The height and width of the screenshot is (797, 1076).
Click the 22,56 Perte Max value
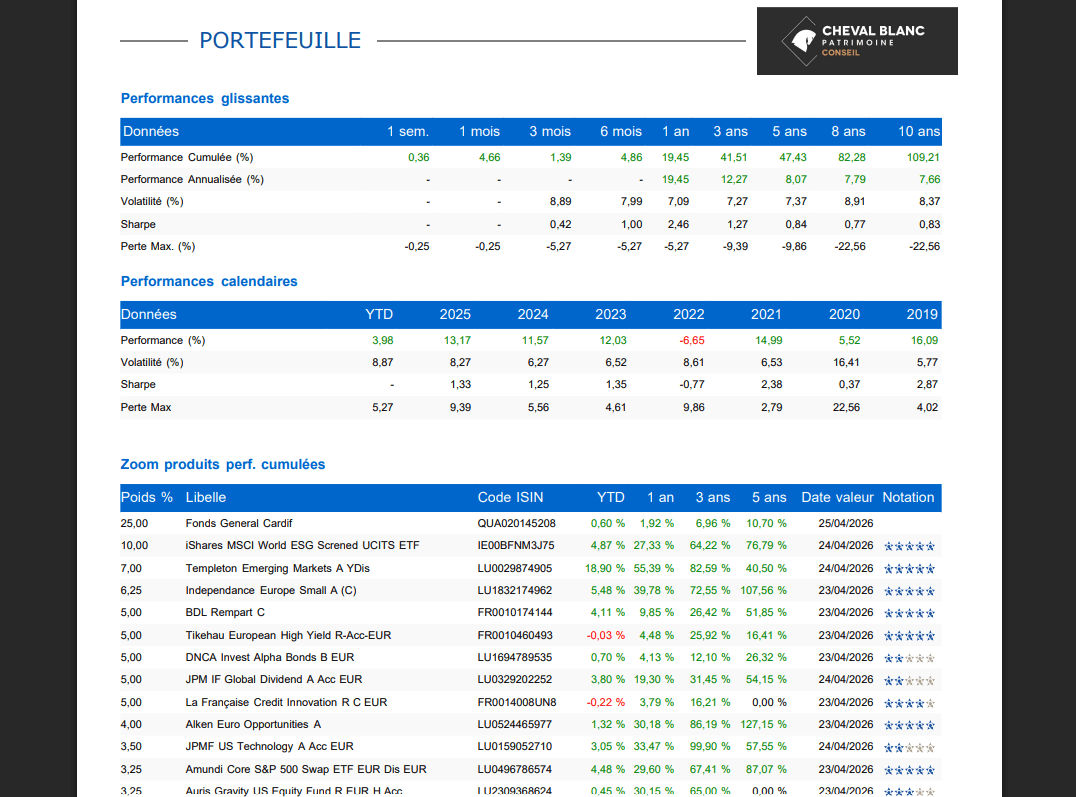(x=846, y=407)
